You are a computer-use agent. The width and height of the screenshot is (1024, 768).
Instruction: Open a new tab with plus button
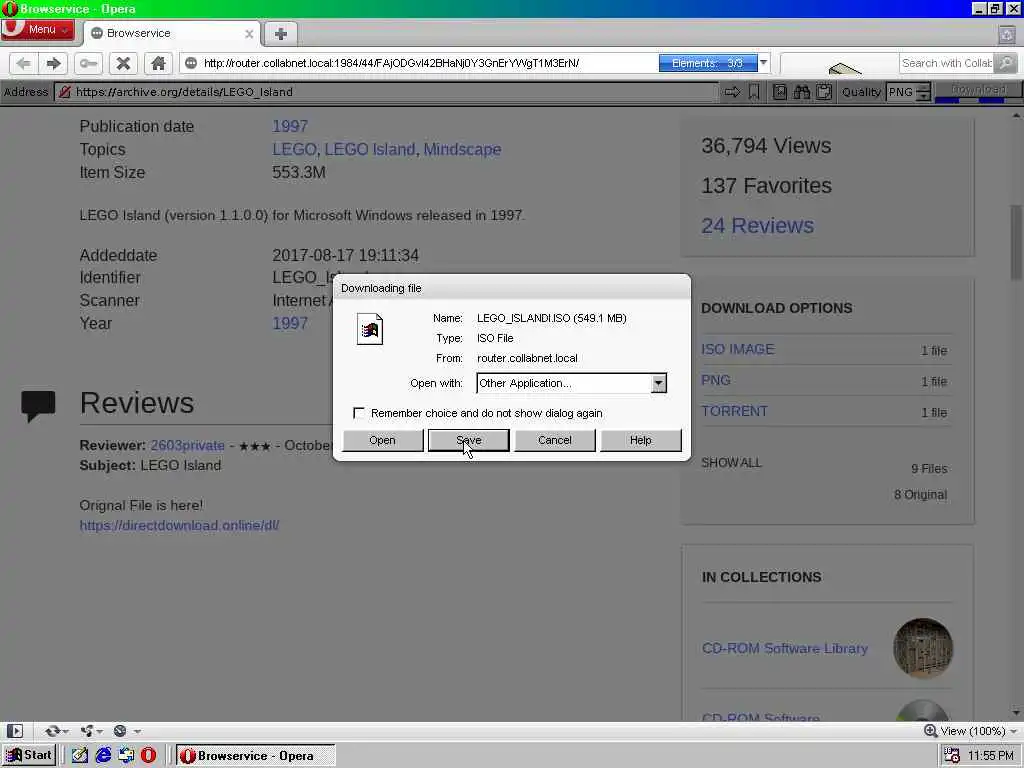(x=281, y=34)
